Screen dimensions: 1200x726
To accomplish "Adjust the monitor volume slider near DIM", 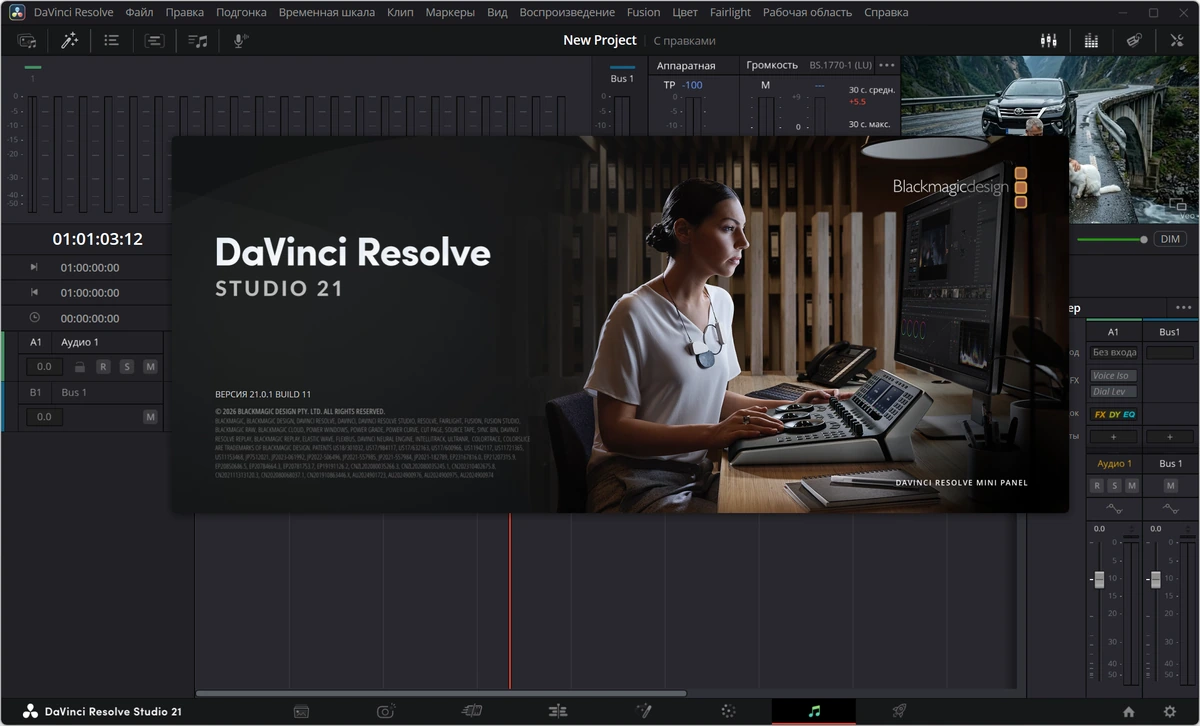I will (x=1112, y=240).
